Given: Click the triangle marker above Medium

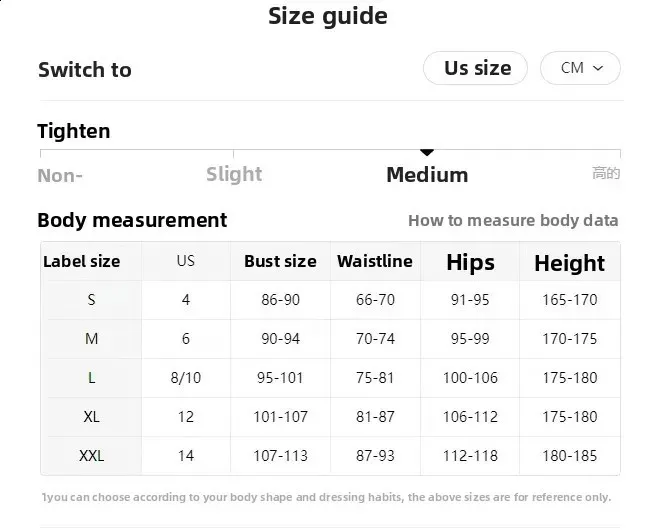Looking at the screenshot, I should click(427, 152).
